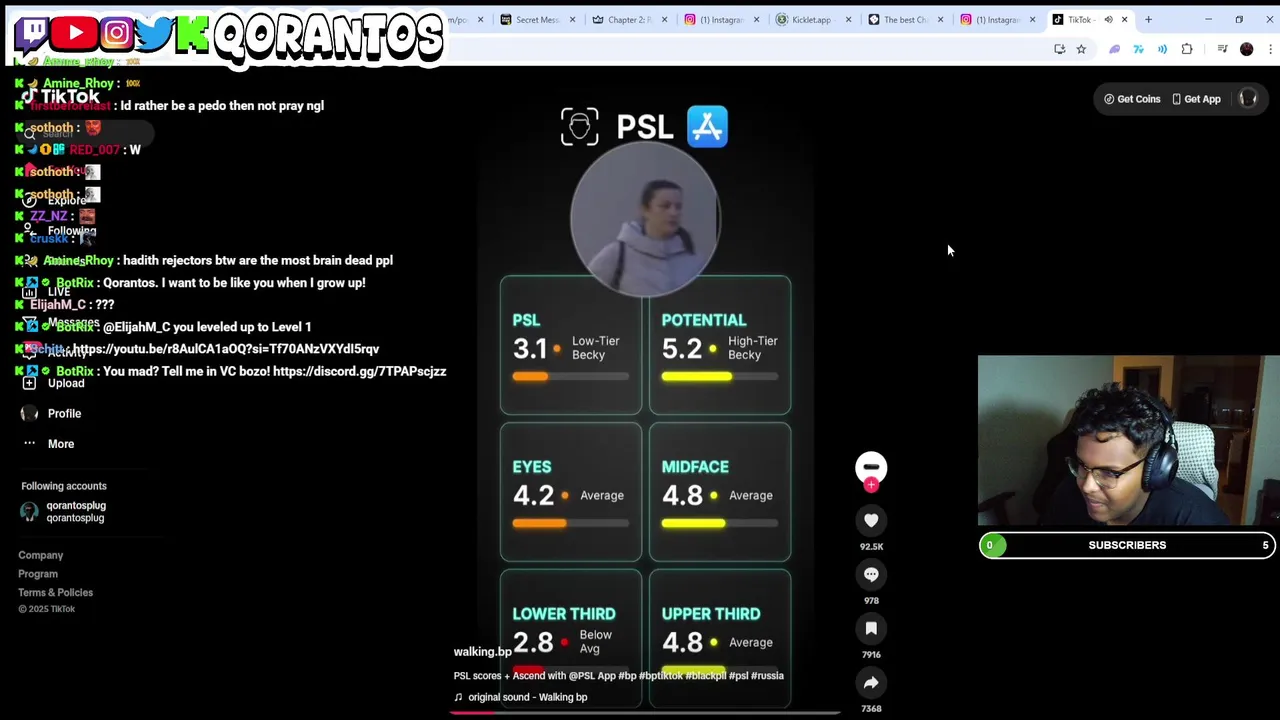Open the purple extension icon in the toolbar
Viewport: 1280px width, 720px height.
1114,49
